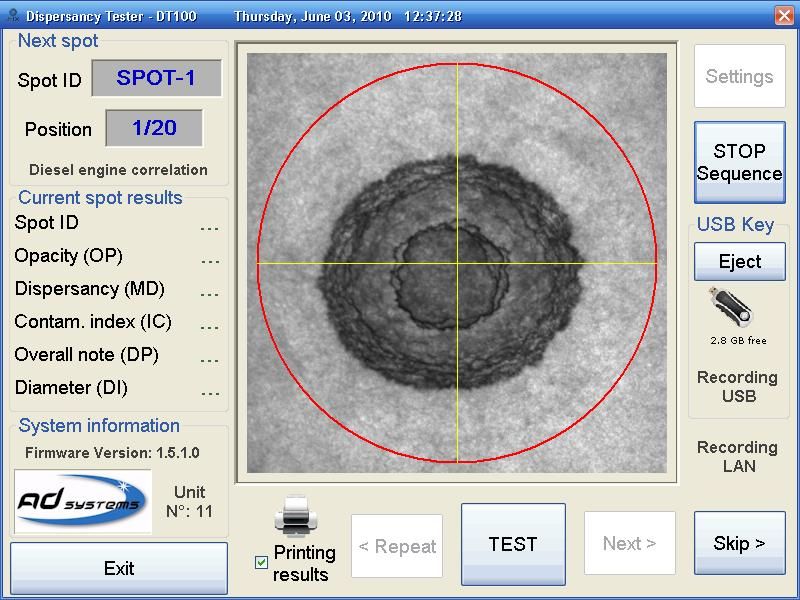The width and height of the screenshot is (800, 600).
Task: Click the Repeat button
Action: click(397, 546)
